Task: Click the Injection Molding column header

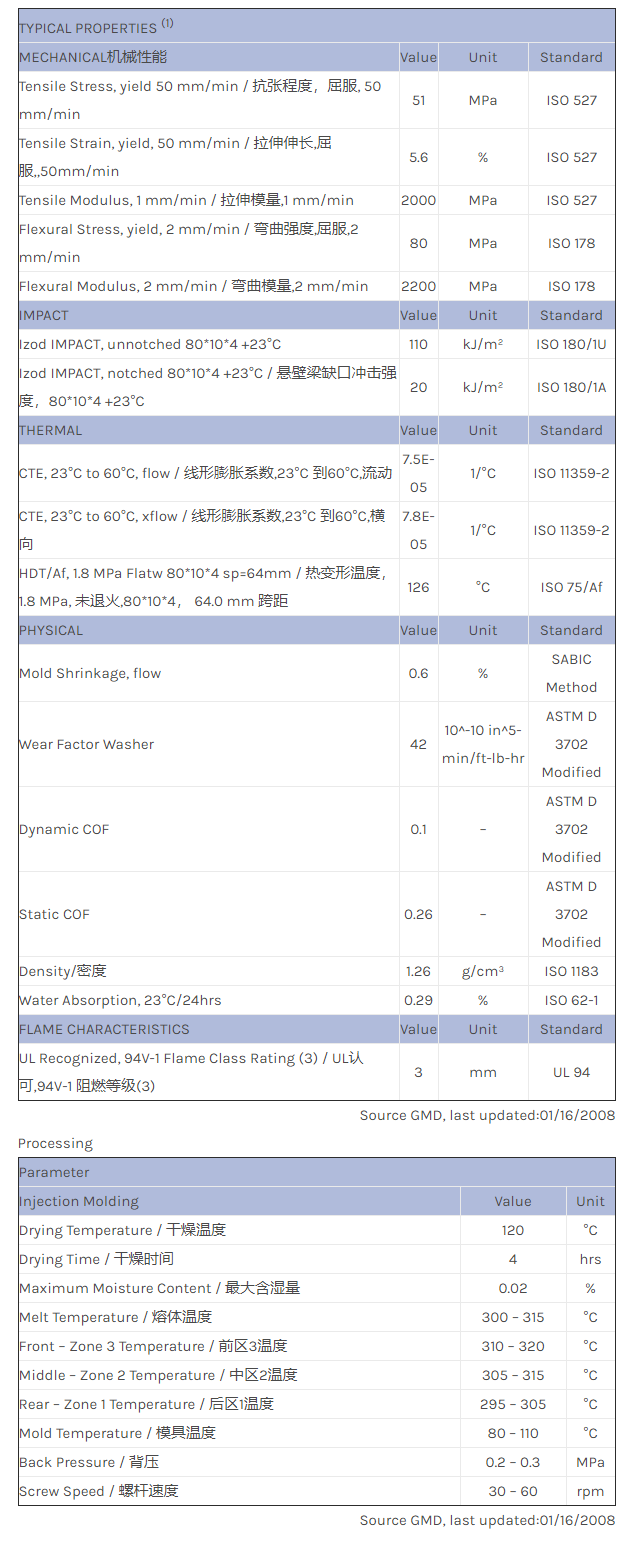Action: pos(79,1201)
